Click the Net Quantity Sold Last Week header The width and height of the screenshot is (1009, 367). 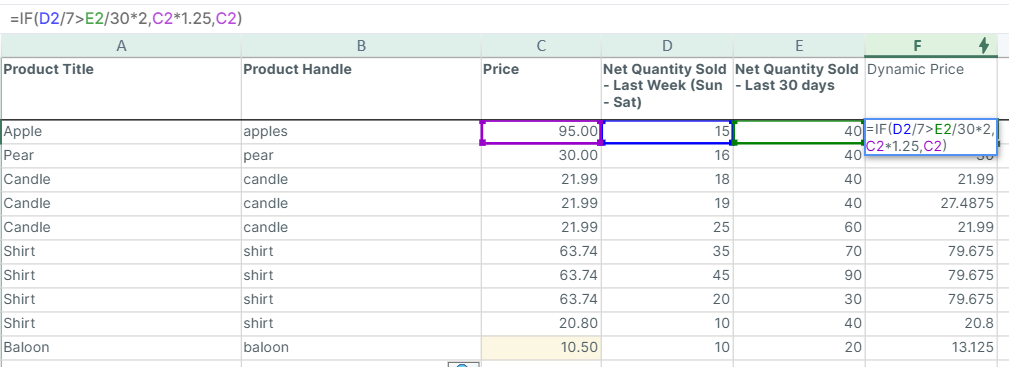(x=667, y=89)
